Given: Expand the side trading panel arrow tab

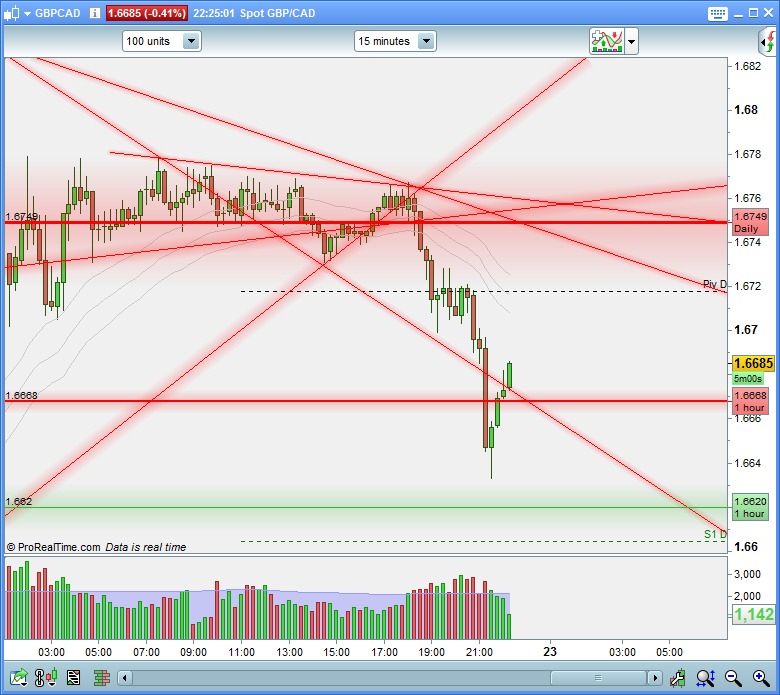Looking at the screenshot, I should (769, 42).
